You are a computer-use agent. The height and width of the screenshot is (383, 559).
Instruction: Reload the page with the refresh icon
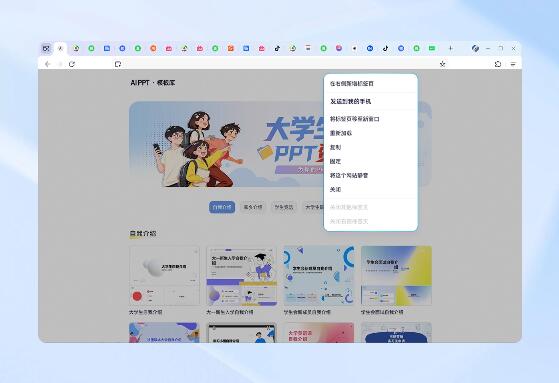point(72,64)
